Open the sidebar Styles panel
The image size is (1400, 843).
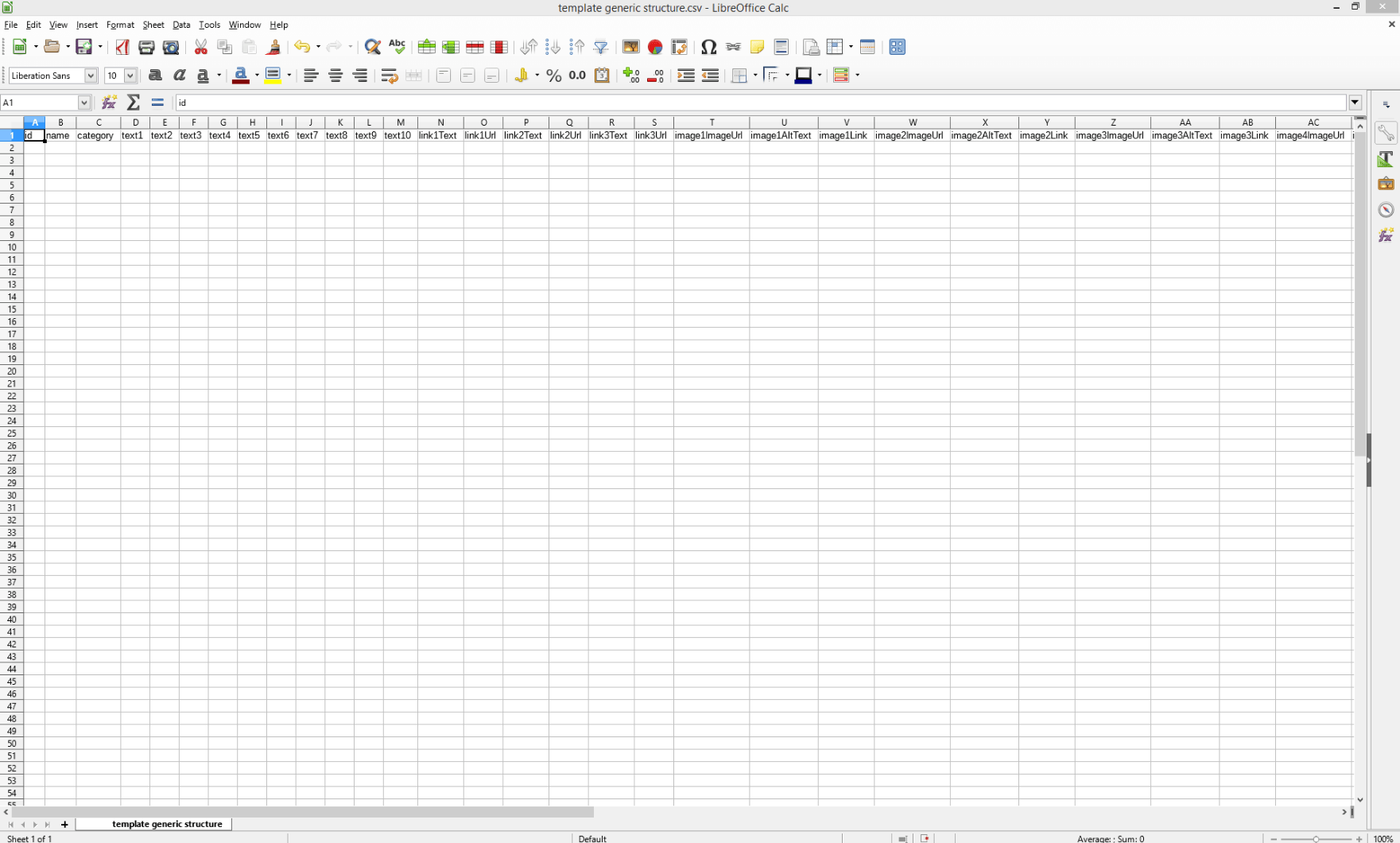(1386, 158)
